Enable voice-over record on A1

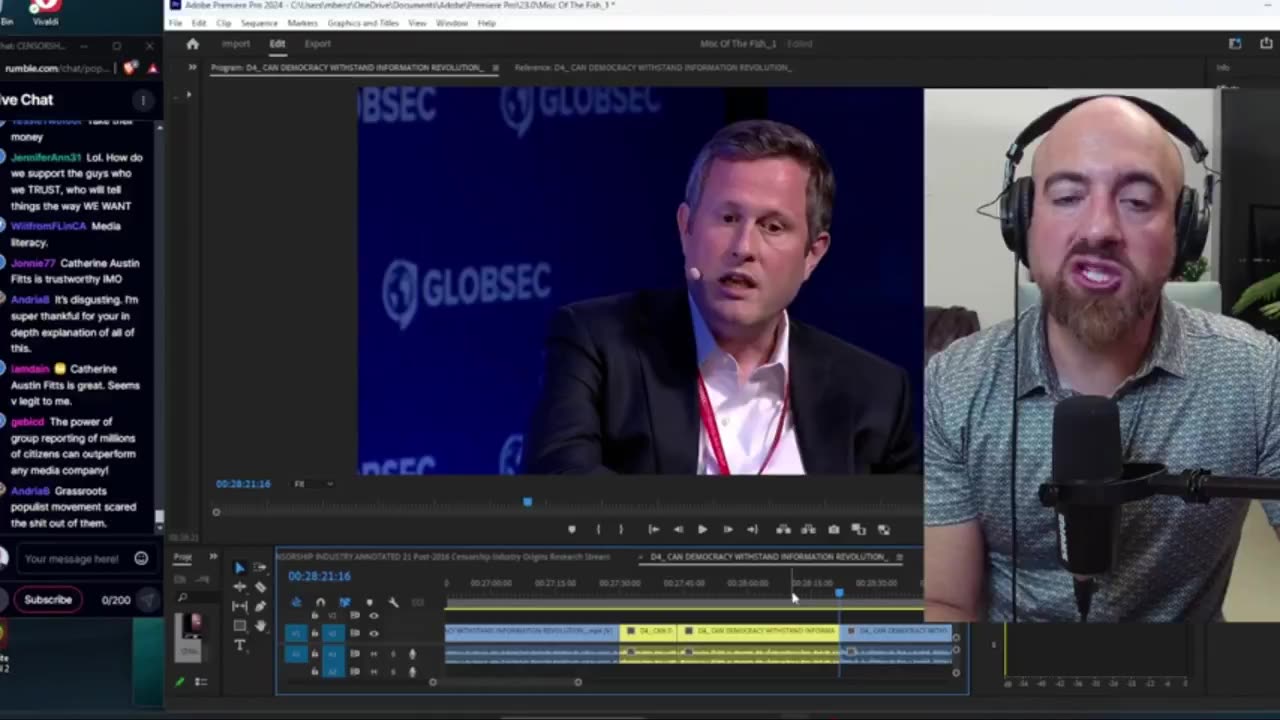[412, 654]
